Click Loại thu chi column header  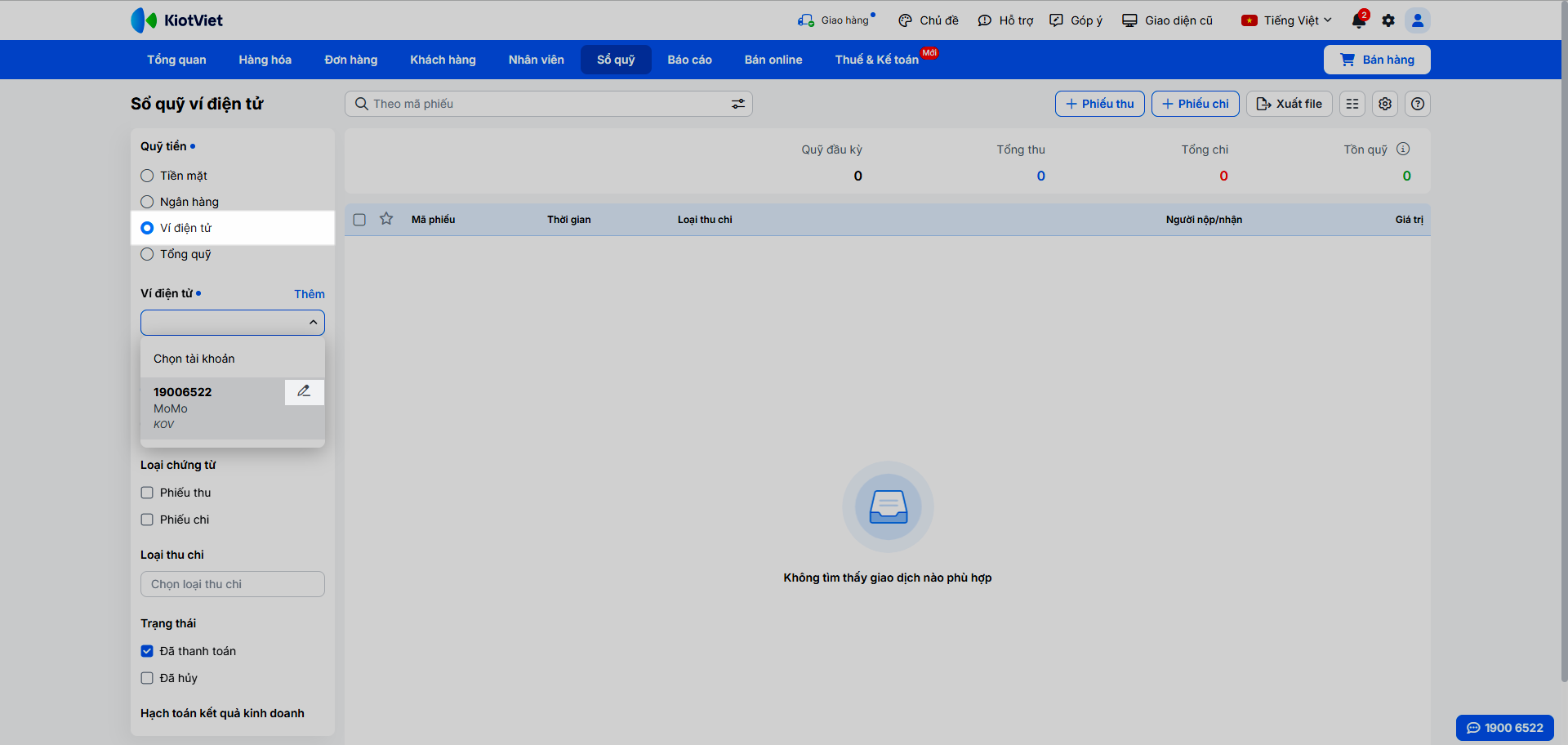pos(705,220)
